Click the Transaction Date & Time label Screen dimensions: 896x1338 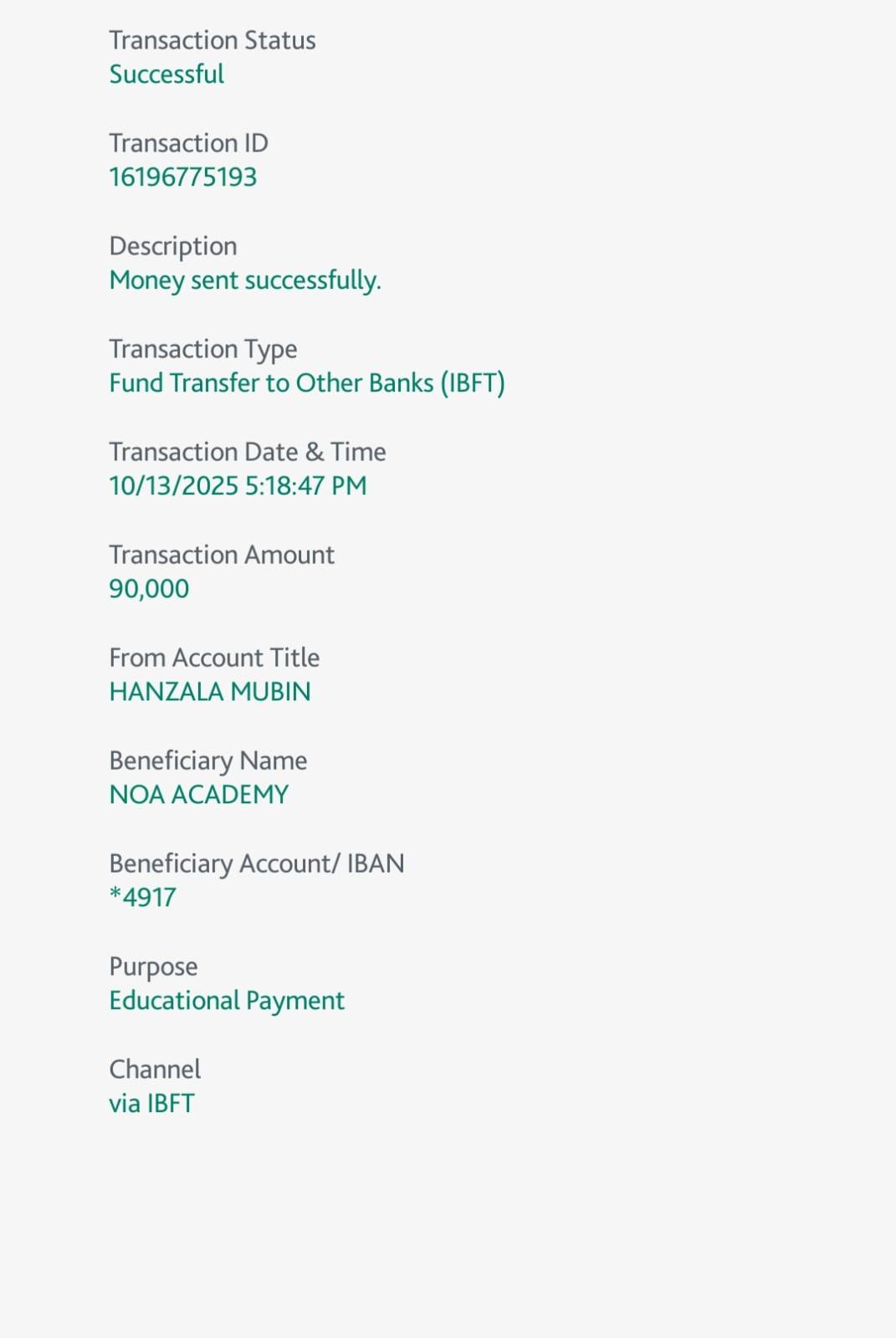[247, 452]
